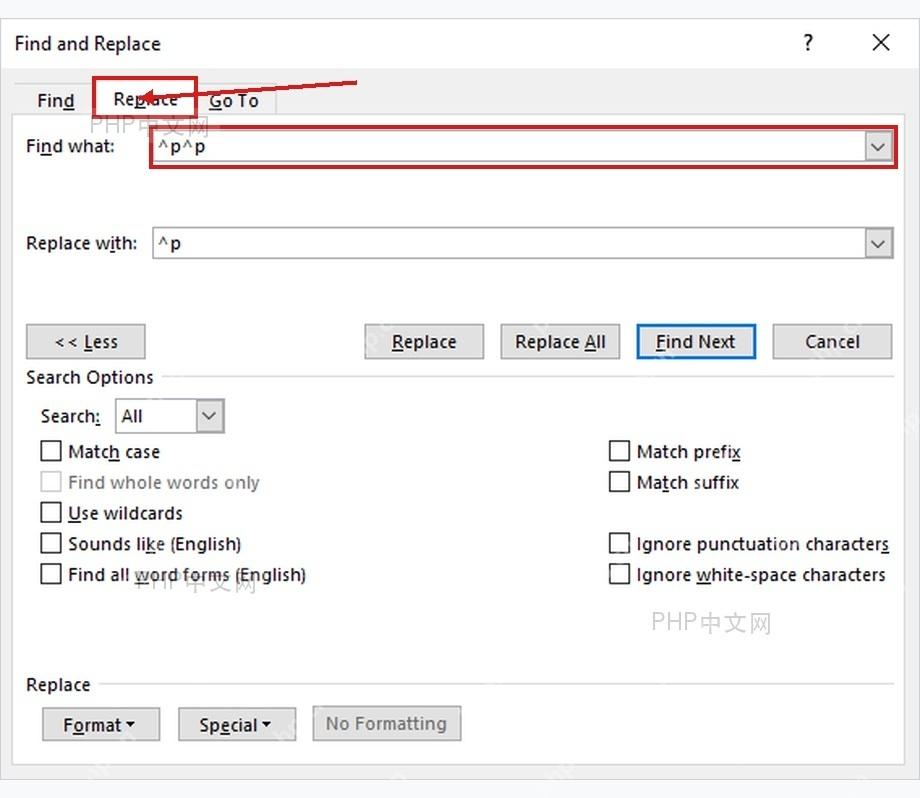Toggle Sounds like (English) option

[51, 543]
